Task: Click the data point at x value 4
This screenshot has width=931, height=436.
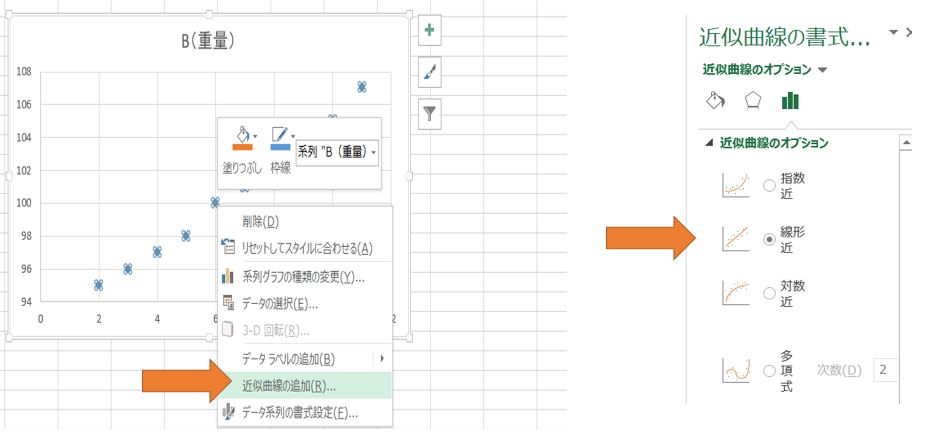Action: [157, 252]
